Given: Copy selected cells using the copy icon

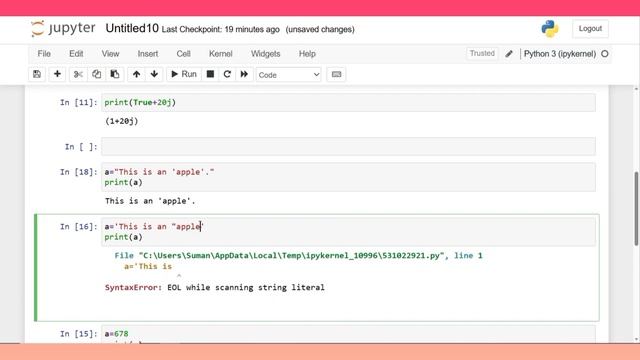Looking at the screenshot, I should tap(96, 74).
